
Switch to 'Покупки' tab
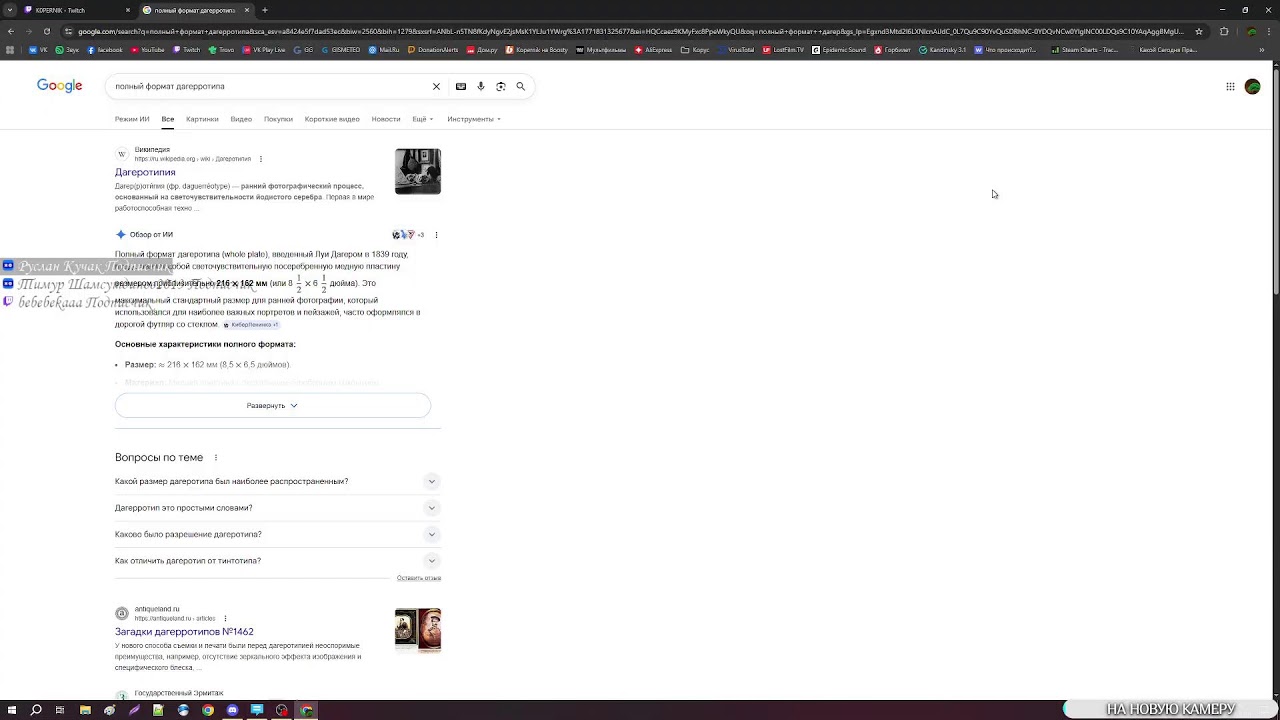(278, 119)
